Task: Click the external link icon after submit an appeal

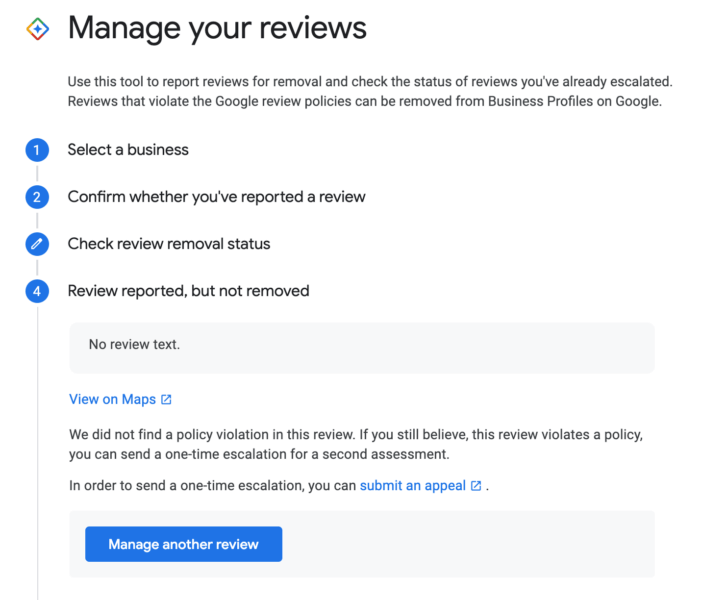Action: [x=476, y=486]
